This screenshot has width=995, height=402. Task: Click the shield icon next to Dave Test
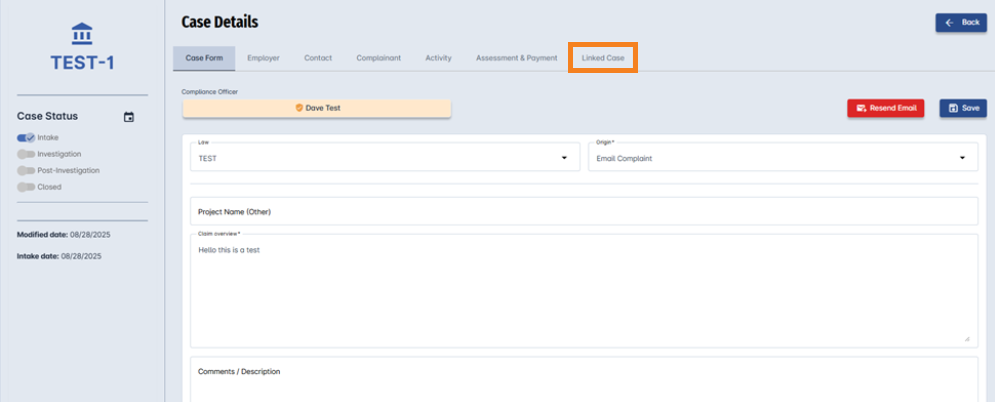coord(299,108)
